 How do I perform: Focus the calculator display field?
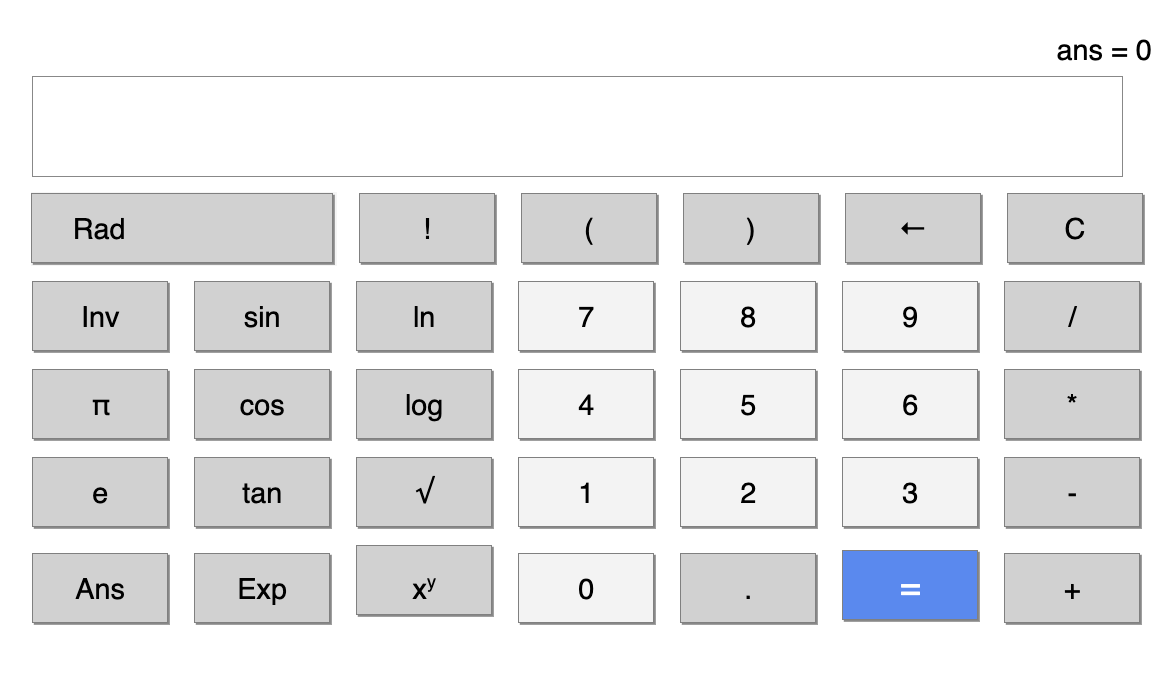pyautogui.click(x=577, y=127)
